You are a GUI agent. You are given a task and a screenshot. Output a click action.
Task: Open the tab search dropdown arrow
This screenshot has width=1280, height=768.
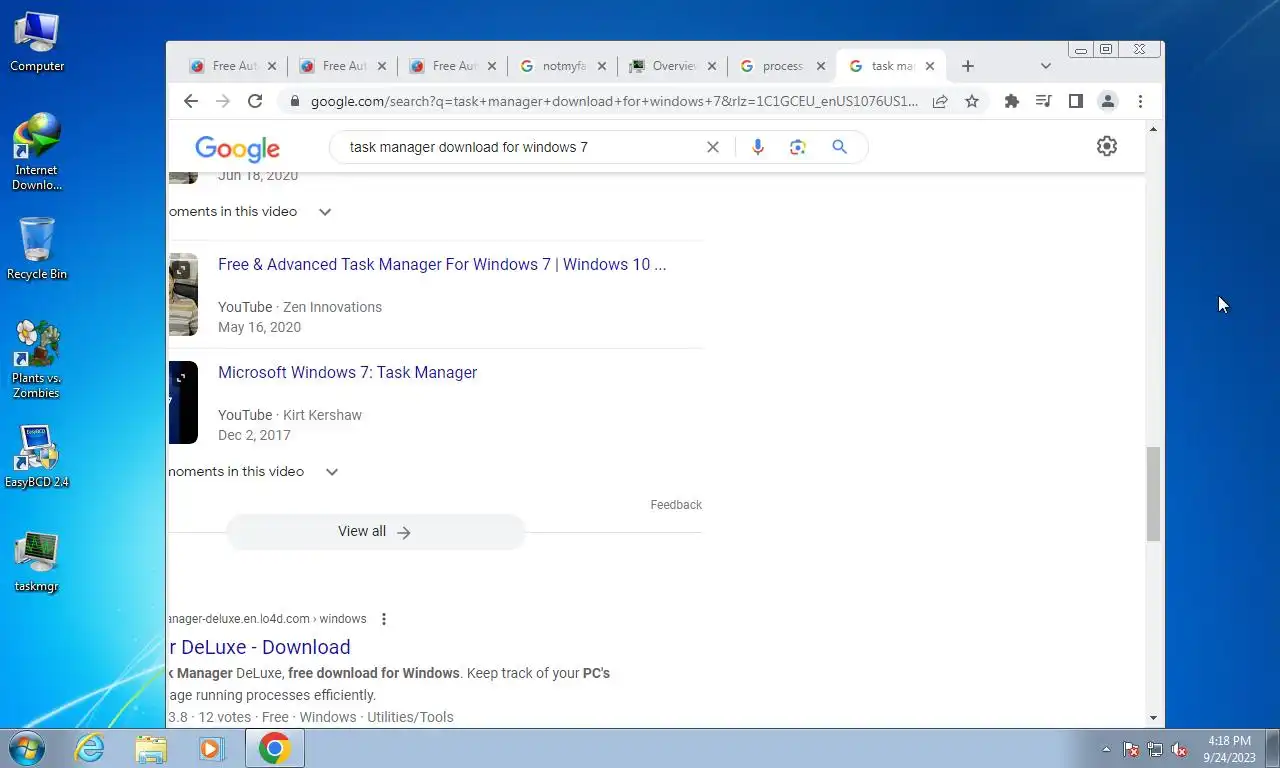click(x=1046, y=66)
